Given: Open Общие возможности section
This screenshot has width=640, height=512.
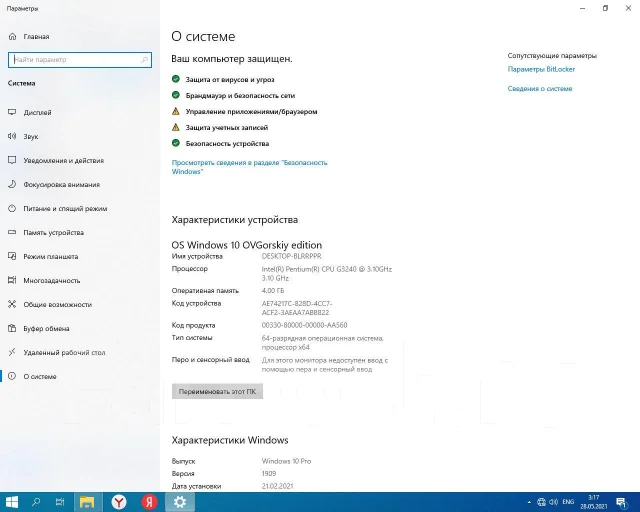Looking at the screenshot, I should point(80,305).
